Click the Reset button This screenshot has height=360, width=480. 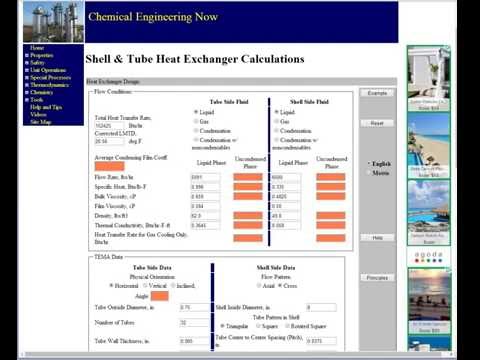pyautogui.click(x=377, y=123)
